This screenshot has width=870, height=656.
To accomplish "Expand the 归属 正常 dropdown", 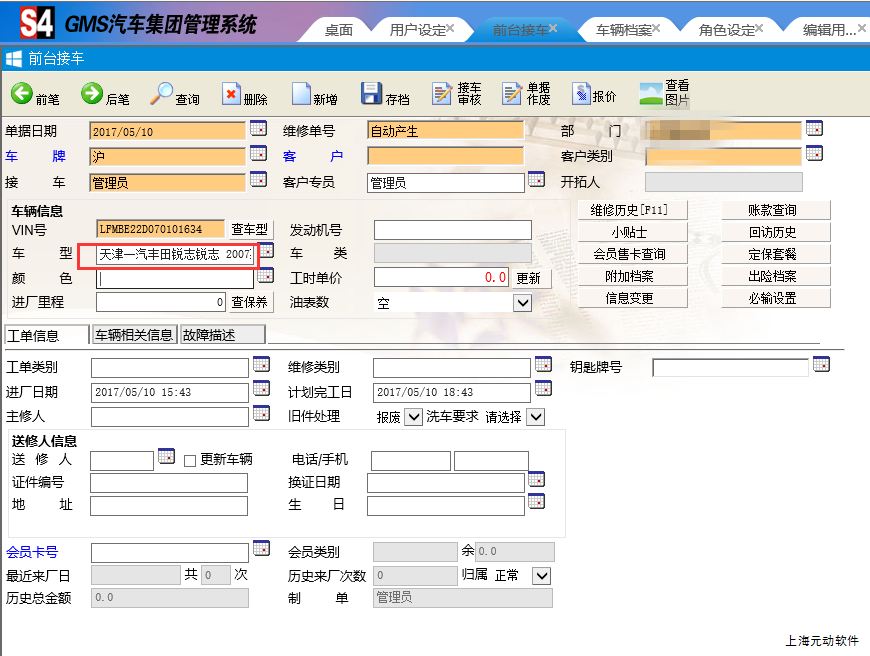I will point(541,576).
